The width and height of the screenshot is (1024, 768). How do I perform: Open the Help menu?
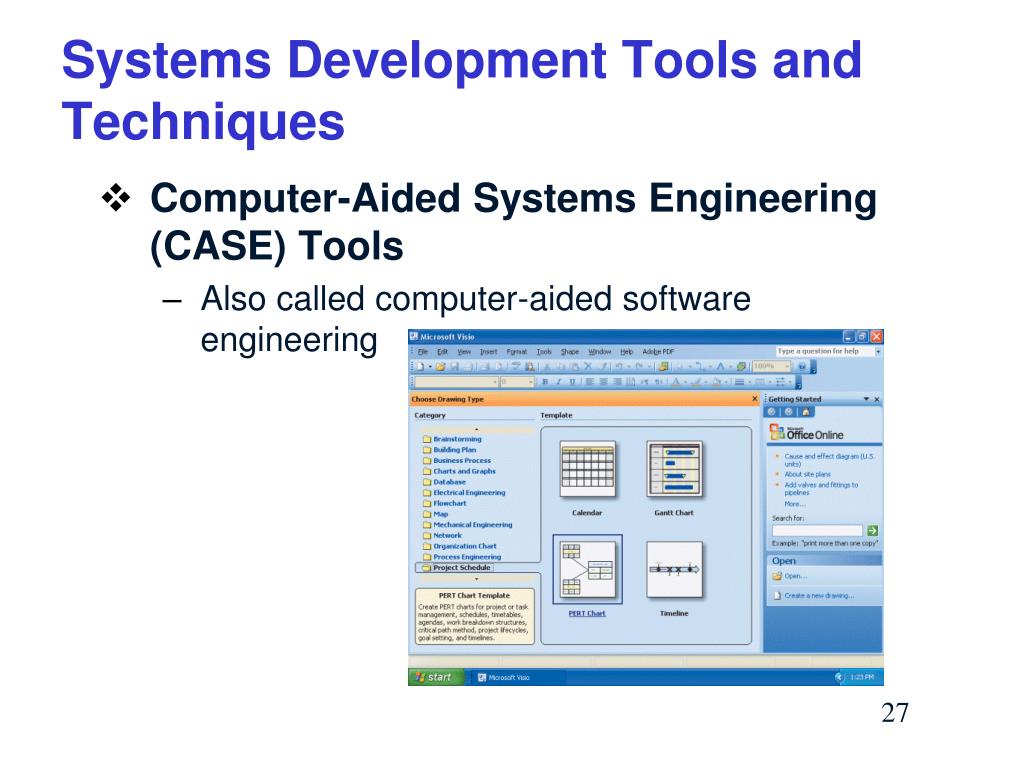click(627, 351)
